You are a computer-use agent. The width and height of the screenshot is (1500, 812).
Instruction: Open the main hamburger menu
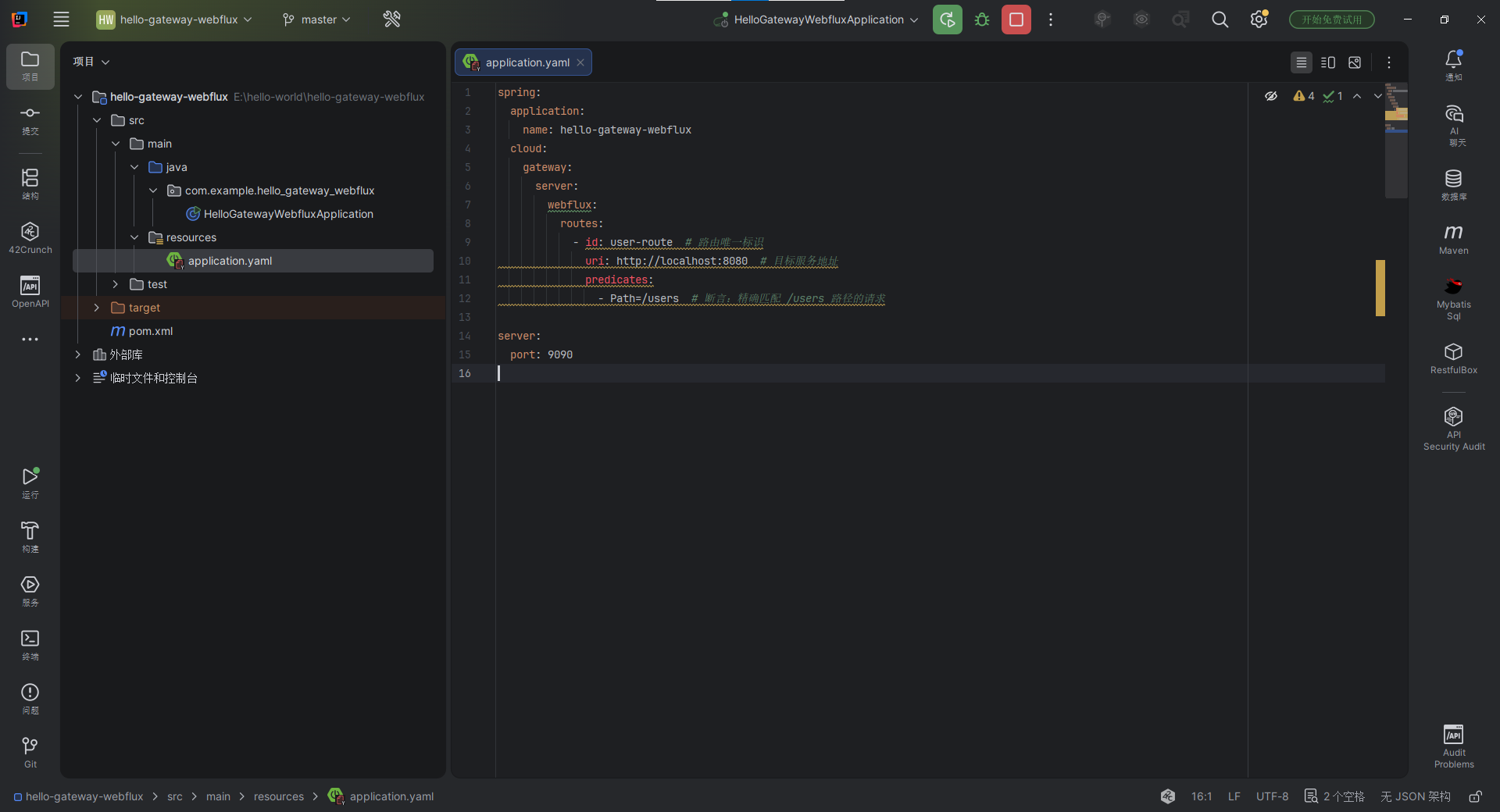61,20
